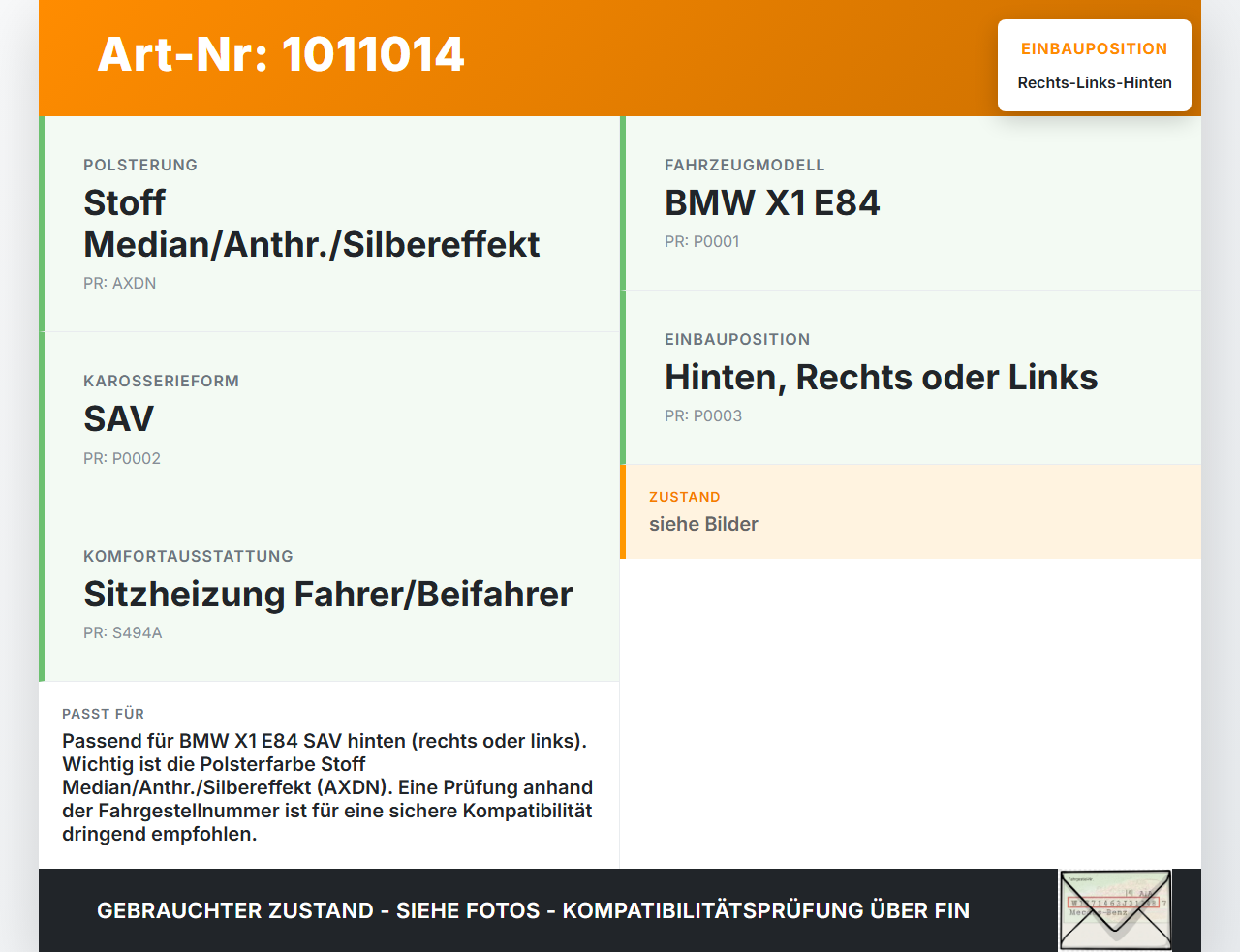Click the KAROSSERIEFORM panel icon area
This screenshot has height=952, width=1240.
pos(329,418)
